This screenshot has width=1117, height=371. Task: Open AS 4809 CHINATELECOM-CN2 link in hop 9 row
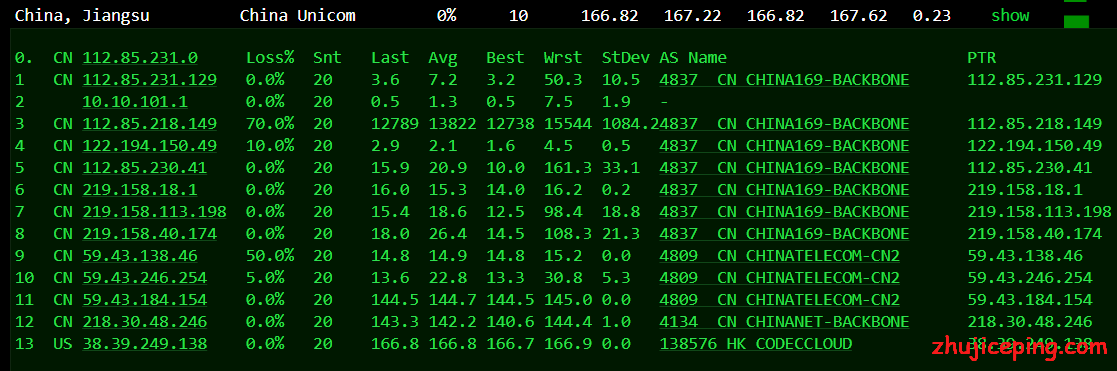tap(779, 256)
